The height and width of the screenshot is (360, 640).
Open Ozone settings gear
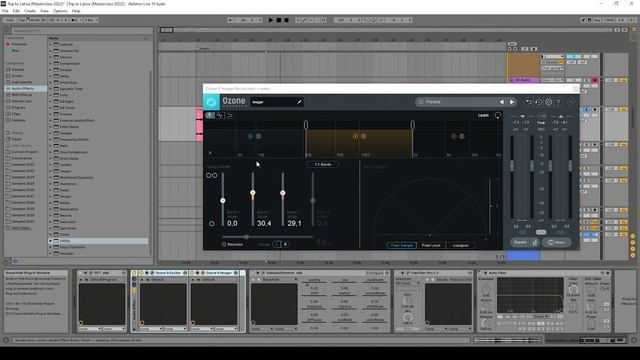pos(549,102)
